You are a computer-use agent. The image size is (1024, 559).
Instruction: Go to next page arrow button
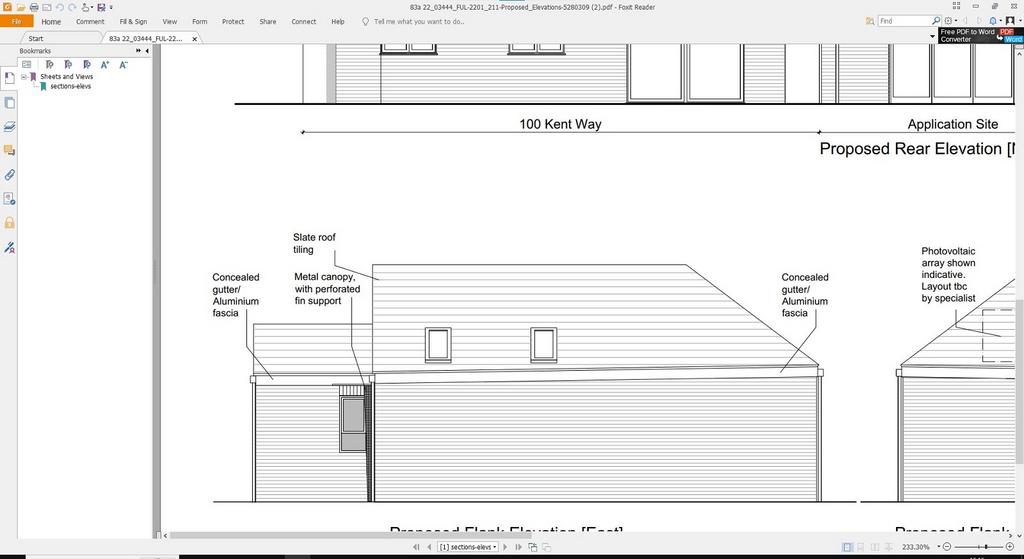click(x=505, y=547)
